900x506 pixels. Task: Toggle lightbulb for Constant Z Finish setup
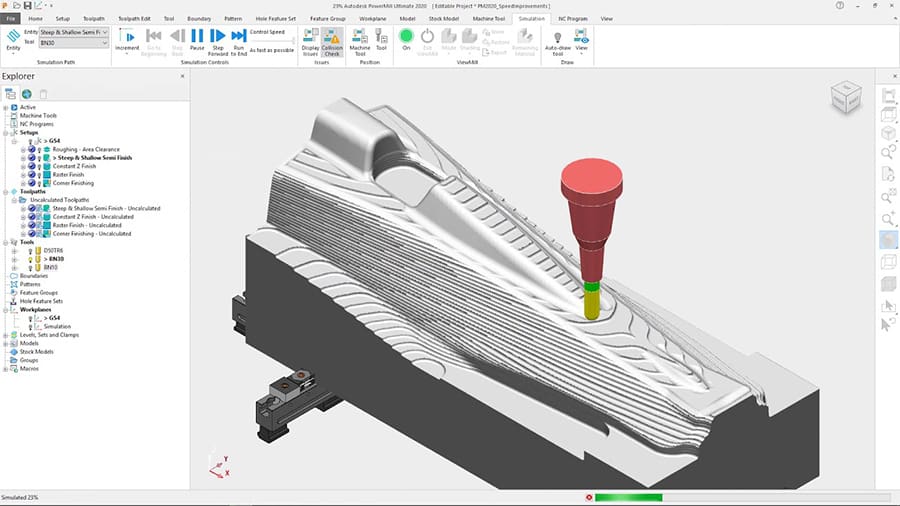(40, 166)
